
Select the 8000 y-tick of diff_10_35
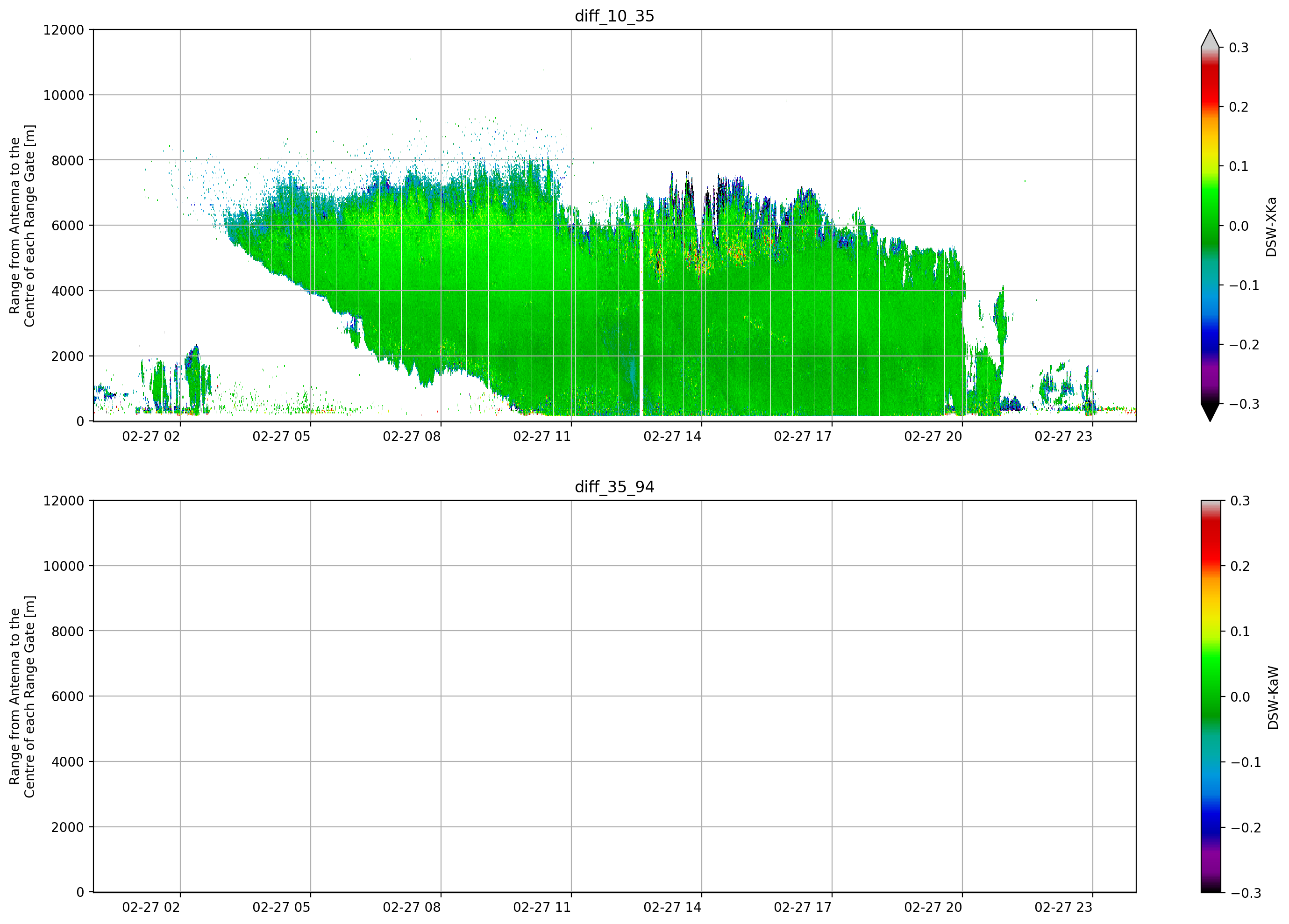click(68, 161)
